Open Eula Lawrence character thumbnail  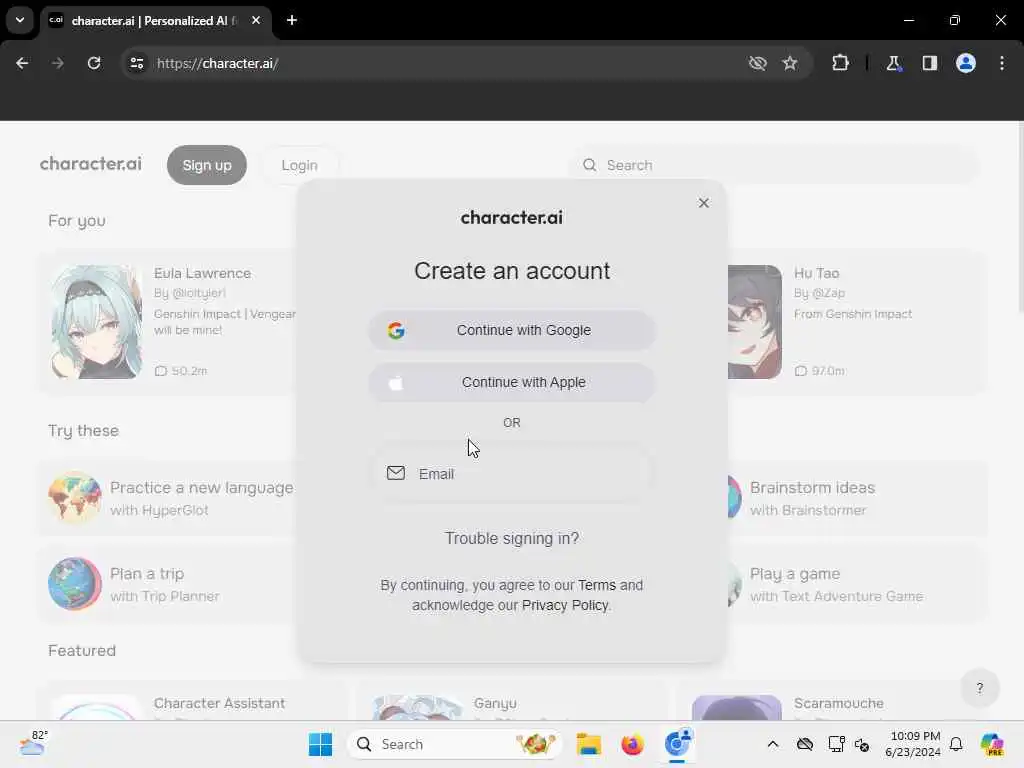coord(97,322)
